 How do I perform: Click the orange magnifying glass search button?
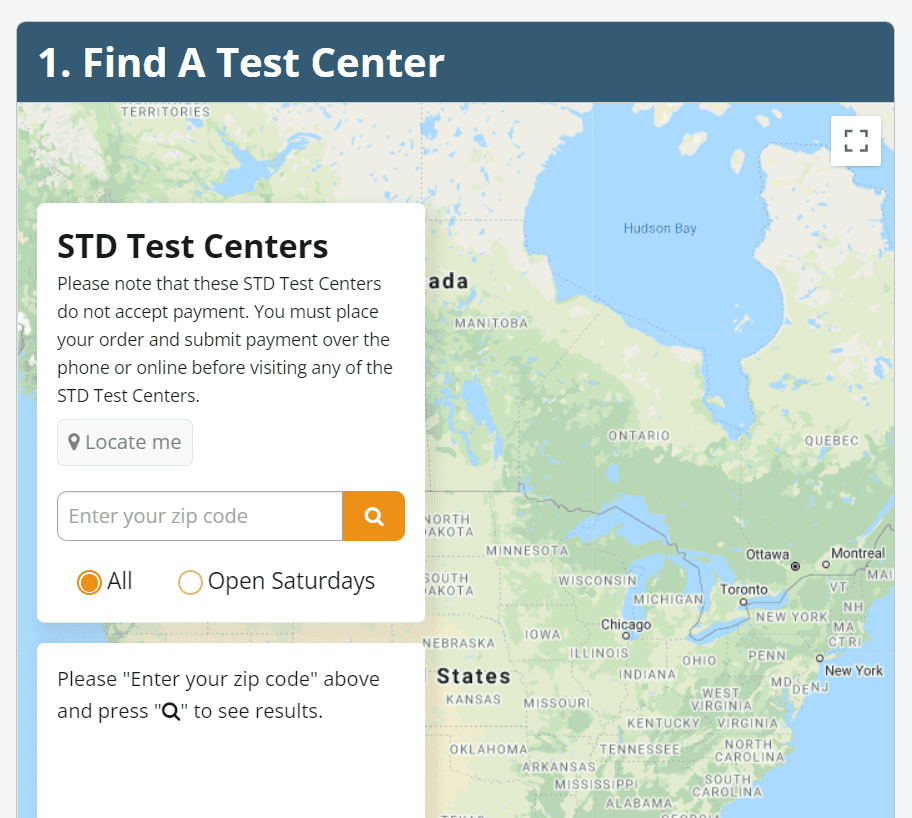[x=373, y=516]
